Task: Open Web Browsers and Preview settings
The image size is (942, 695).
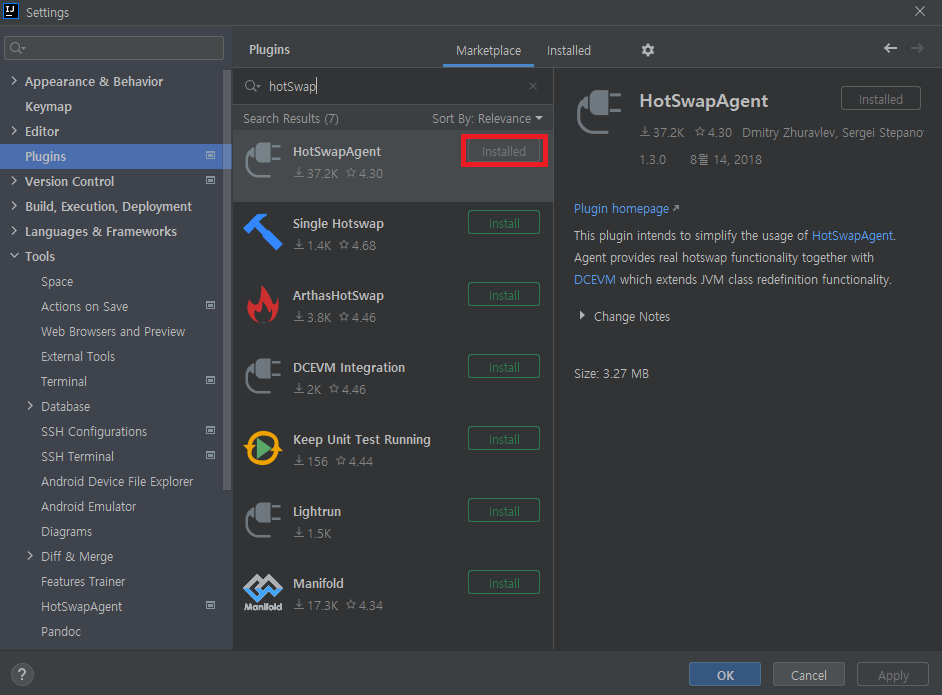Action: [113, 332]
